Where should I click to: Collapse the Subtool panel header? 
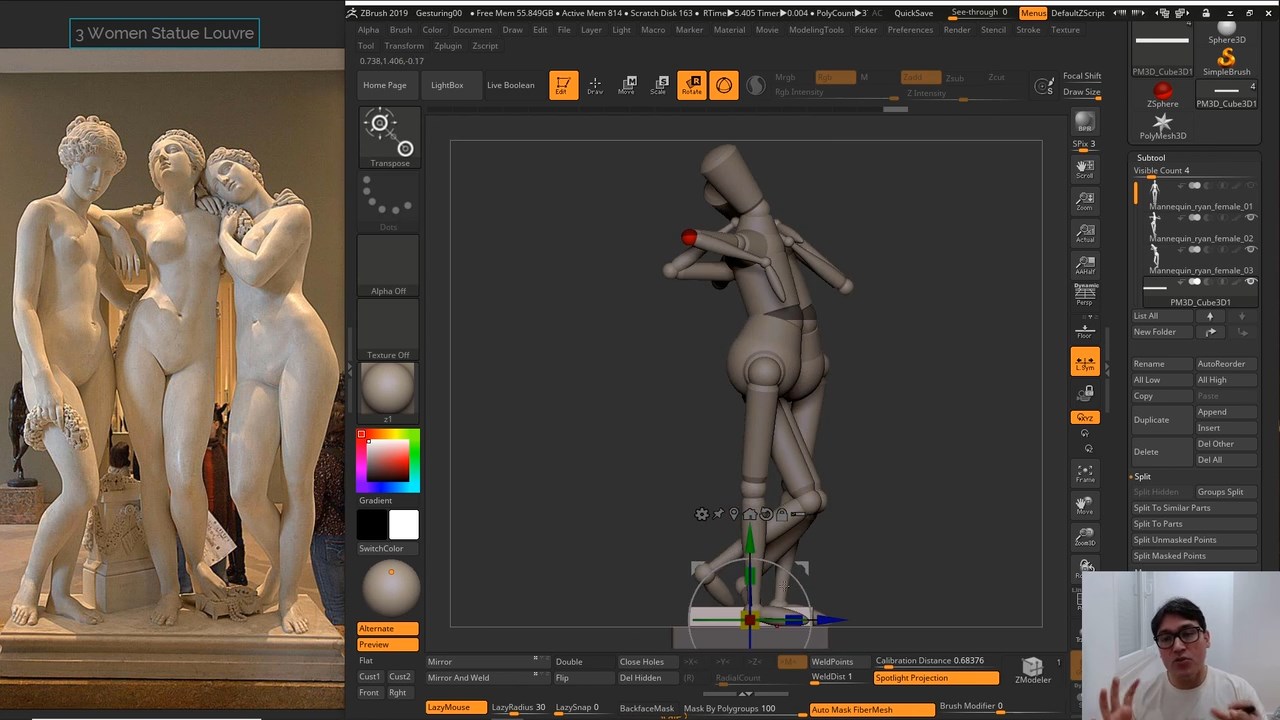pos(1151,157)
